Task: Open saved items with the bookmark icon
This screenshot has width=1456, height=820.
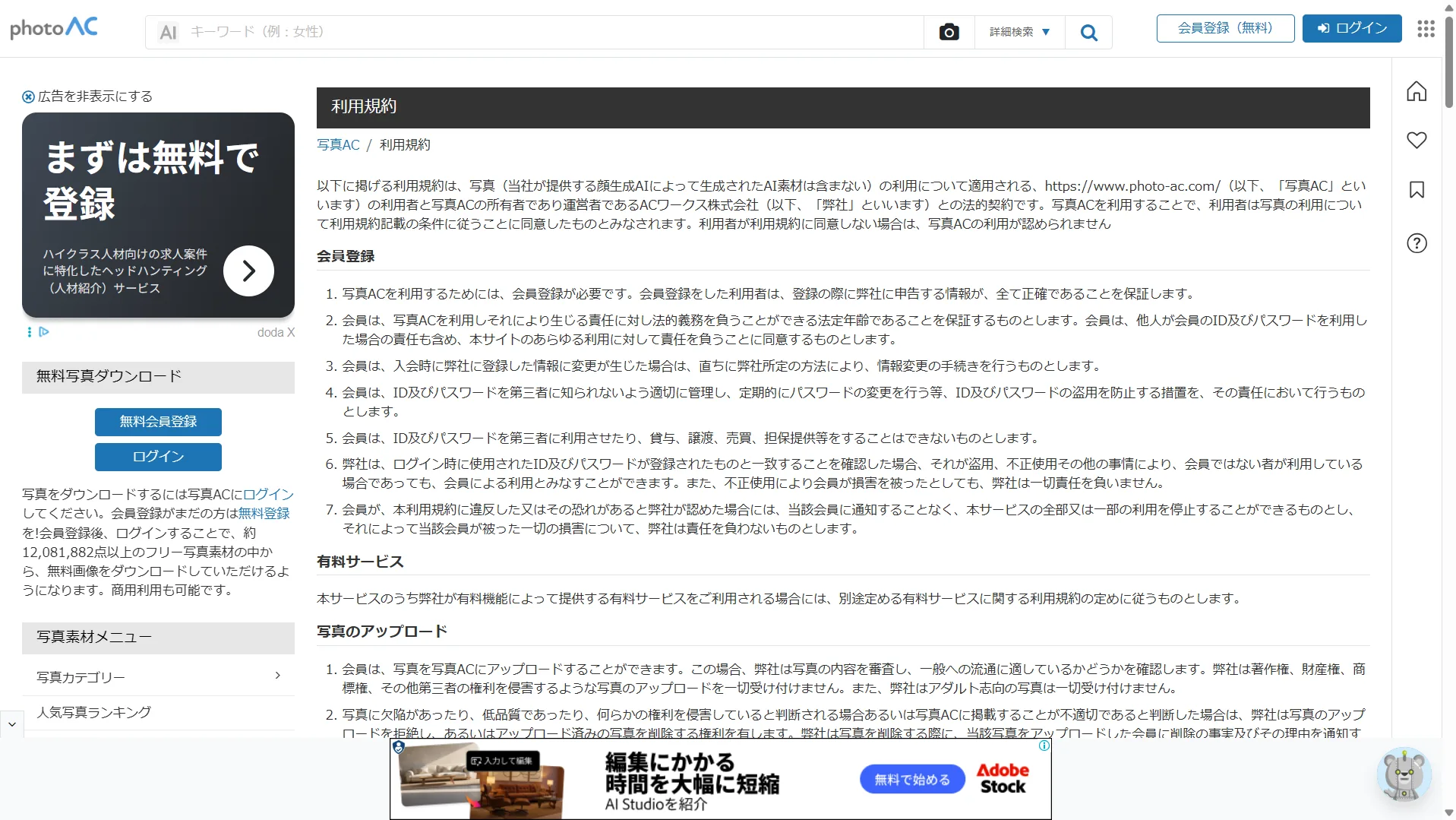Action: (x=1417, y=189)
